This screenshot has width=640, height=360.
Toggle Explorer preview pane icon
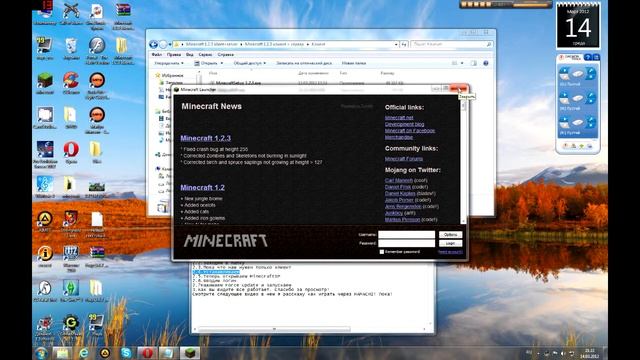pos(473,63)
